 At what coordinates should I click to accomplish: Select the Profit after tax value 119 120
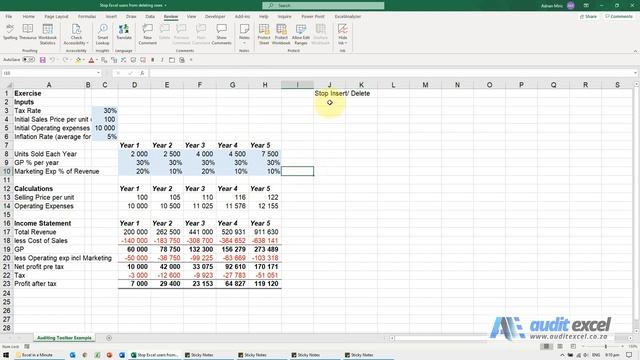pos(265,284)
